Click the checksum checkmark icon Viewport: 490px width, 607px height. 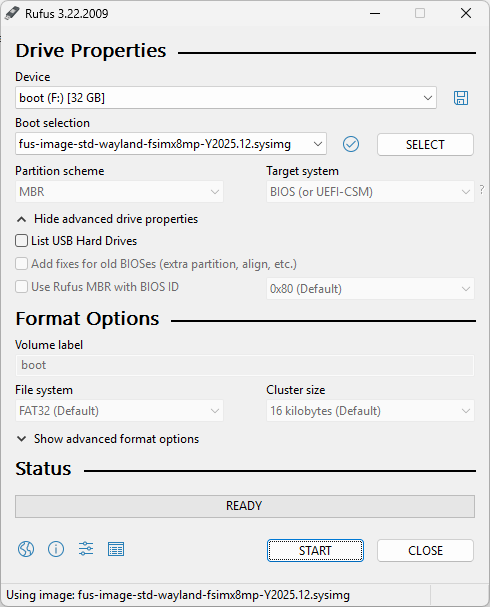click(x=351, y=144)
